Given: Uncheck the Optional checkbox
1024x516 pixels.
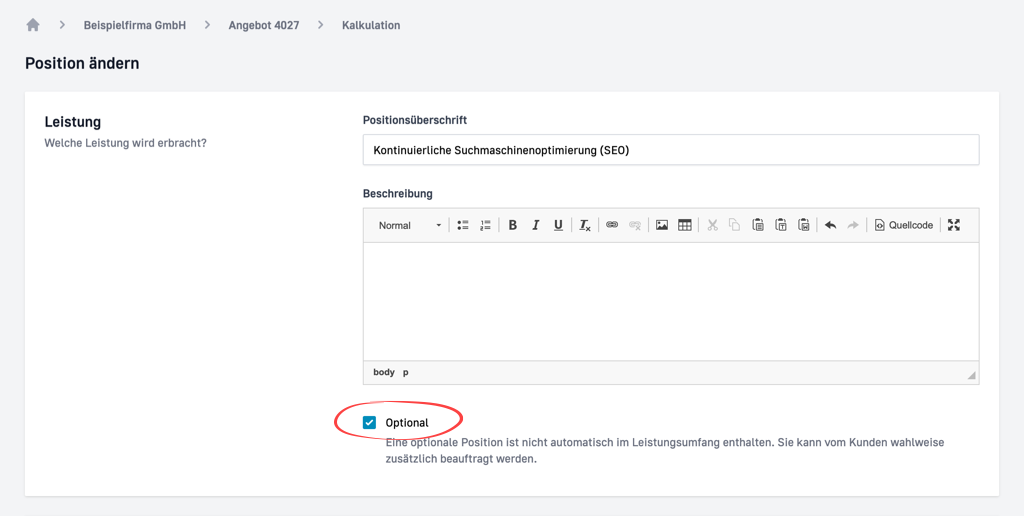Looking at the screenshot, I should 370,423.
